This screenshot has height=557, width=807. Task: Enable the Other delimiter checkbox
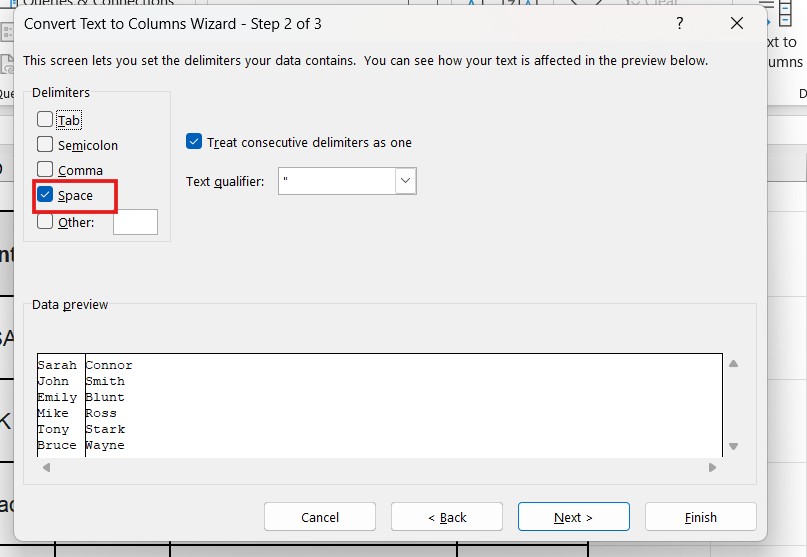[45, 222]
